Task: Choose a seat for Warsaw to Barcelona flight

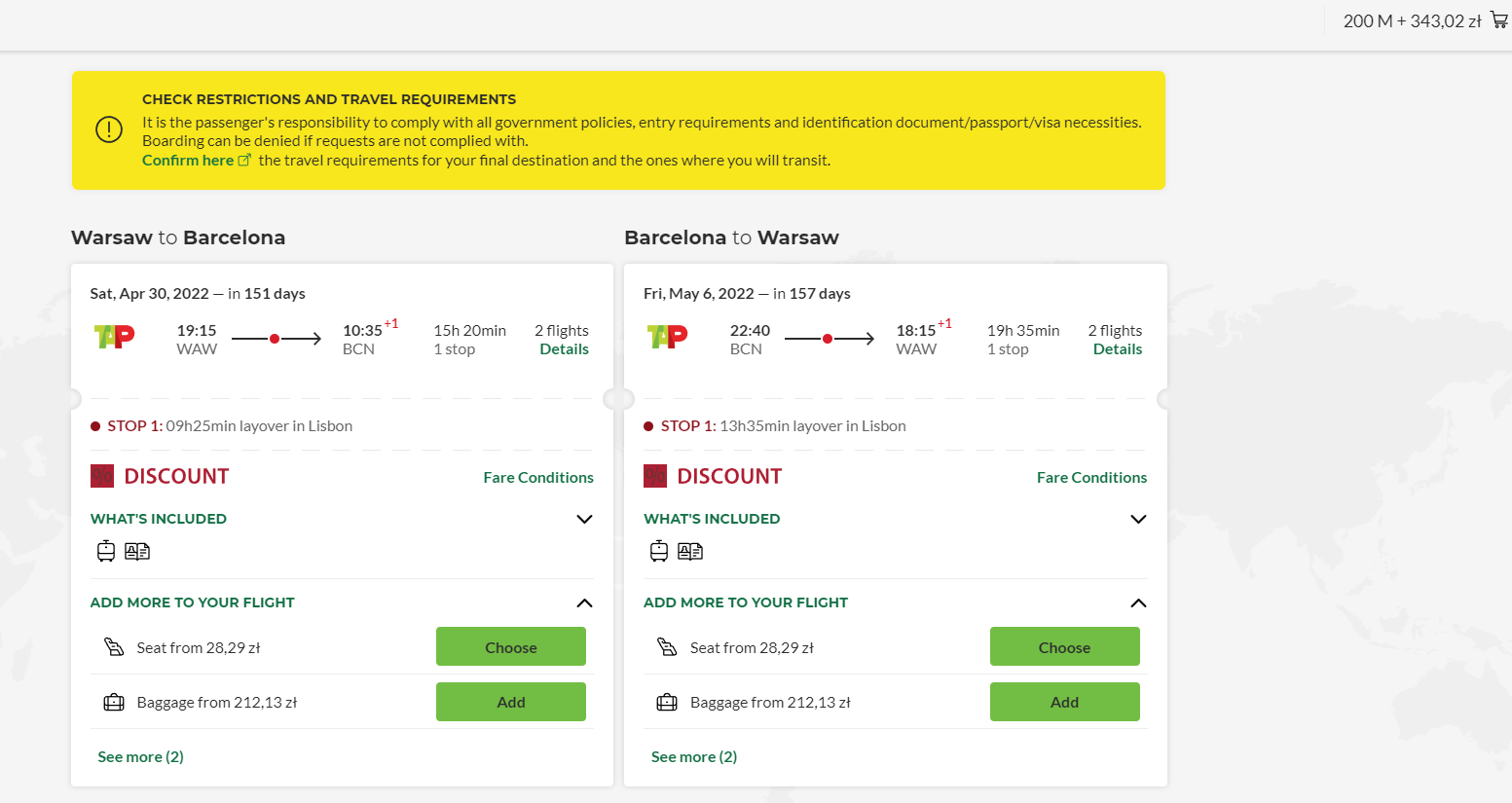Action: point(511,646)
